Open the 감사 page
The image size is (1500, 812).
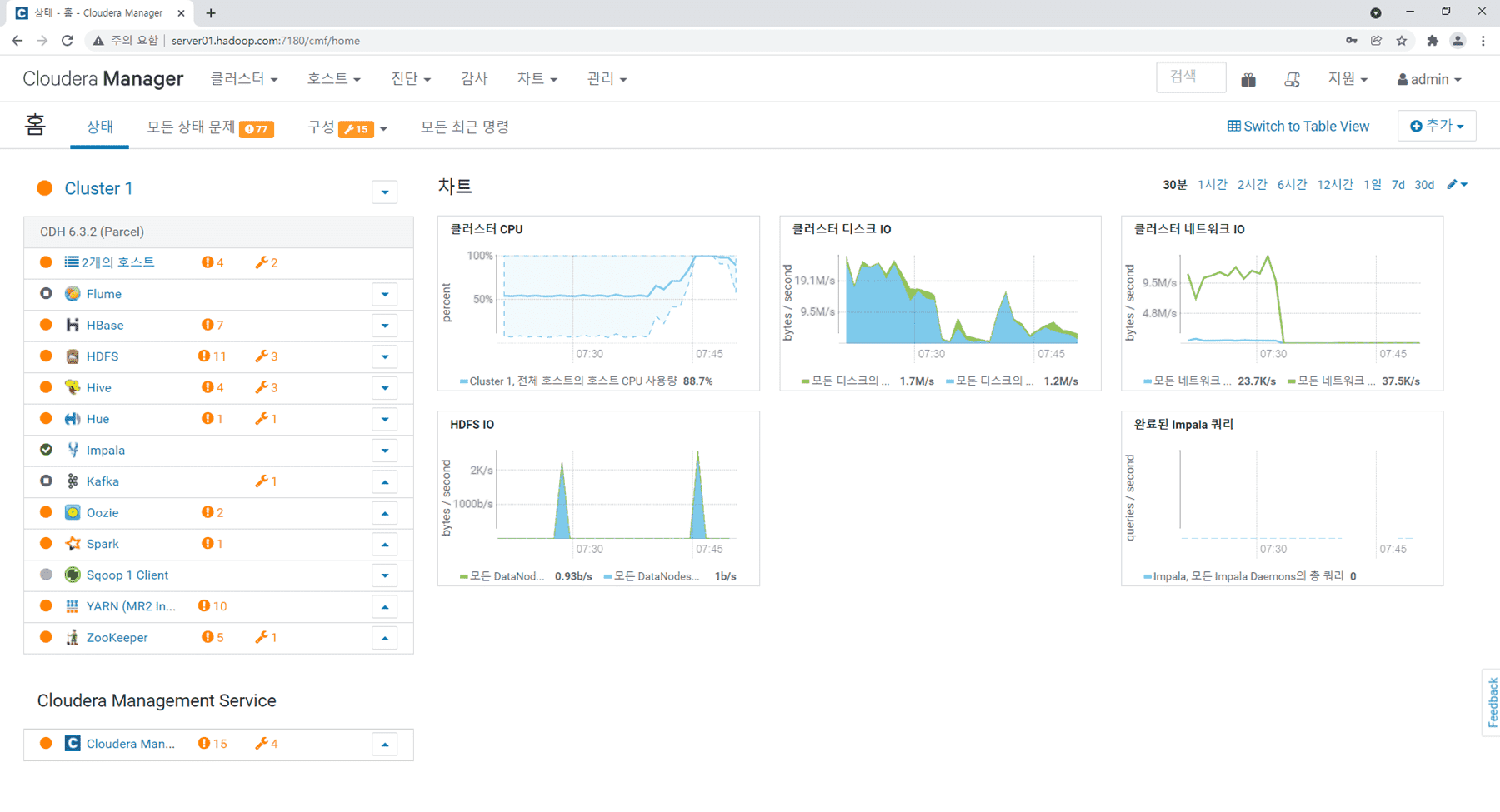coord(474,78)
